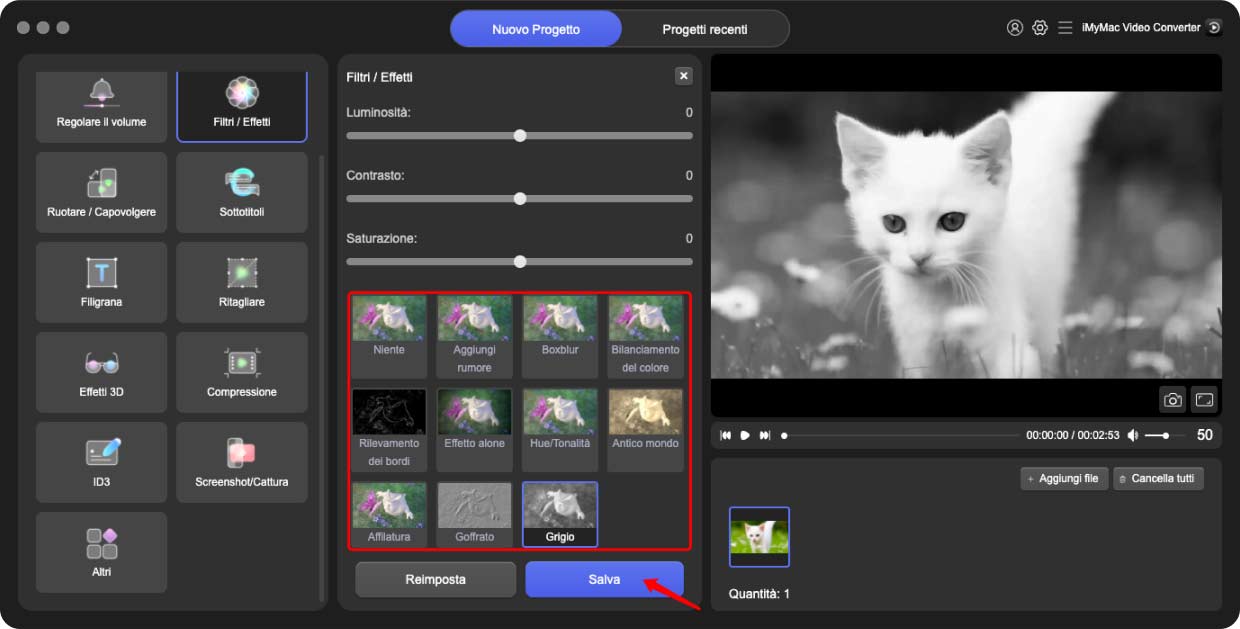The width and height of the screenshot is (1240, 629).
Task: Open the Sottotitoli tool
Action: click(242, 192)
